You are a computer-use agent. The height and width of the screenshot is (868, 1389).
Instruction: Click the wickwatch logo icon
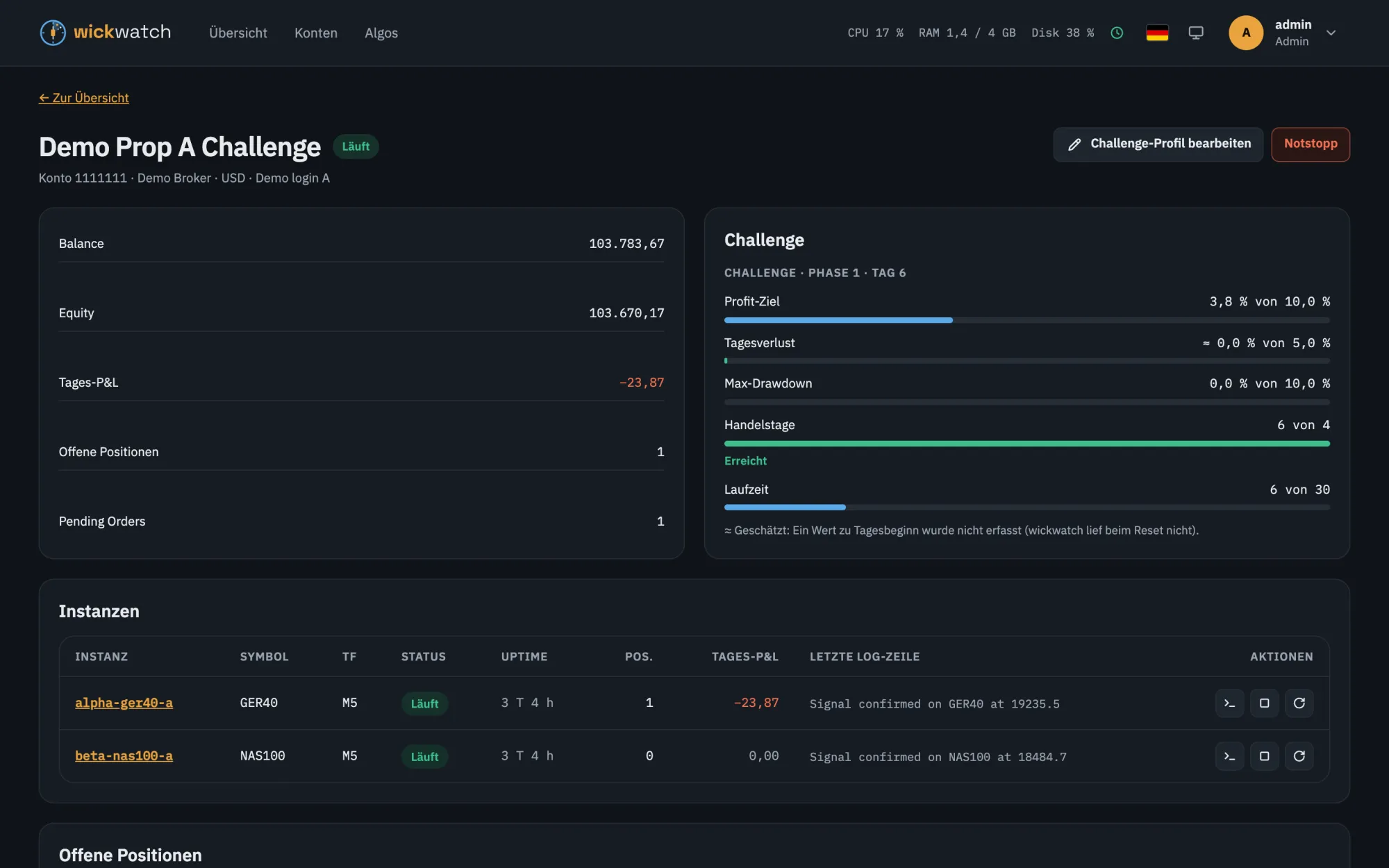pyautogui.click(x=53, y=33)
